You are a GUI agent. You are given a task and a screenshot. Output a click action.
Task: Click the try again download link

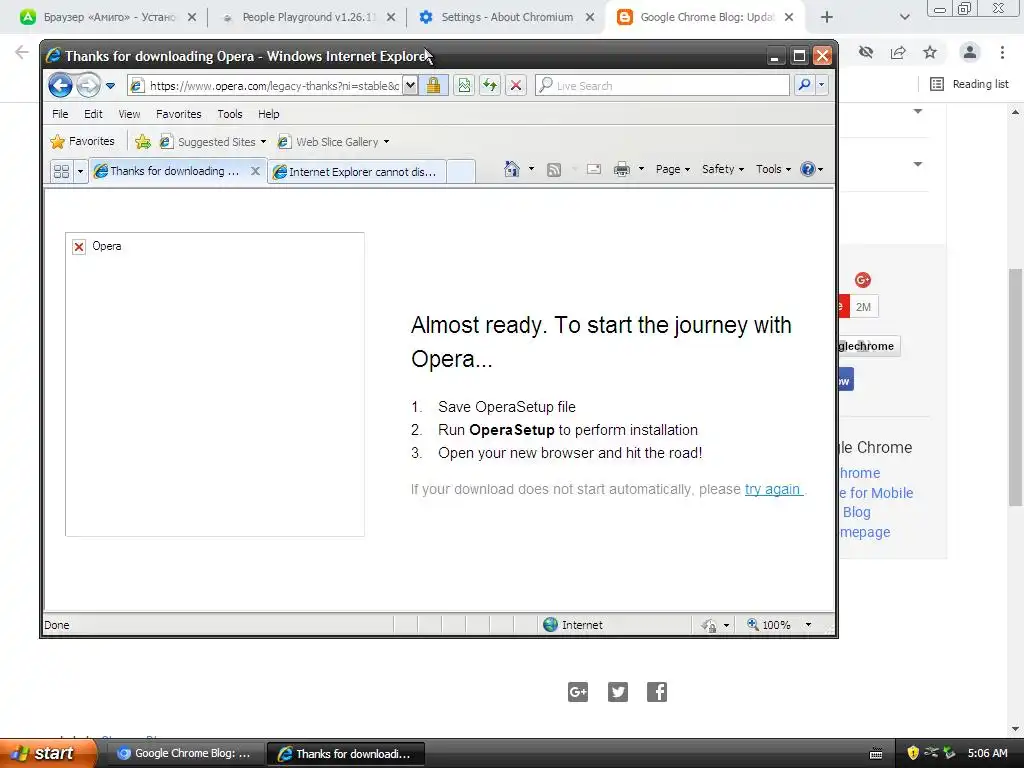click(773, 489)
